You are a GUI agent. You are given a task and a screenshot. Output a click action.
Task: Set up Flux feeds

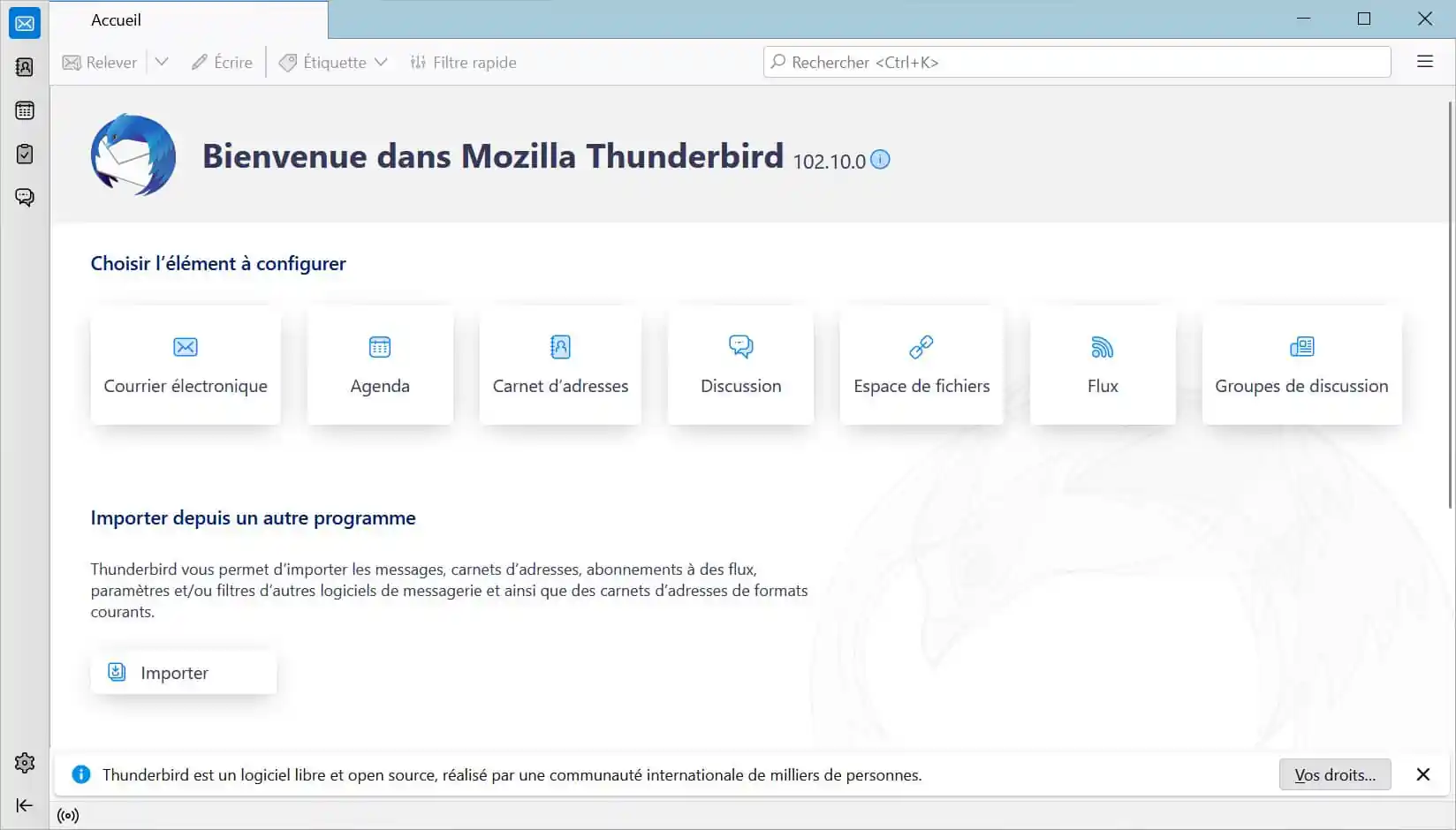coord(1103,366)
